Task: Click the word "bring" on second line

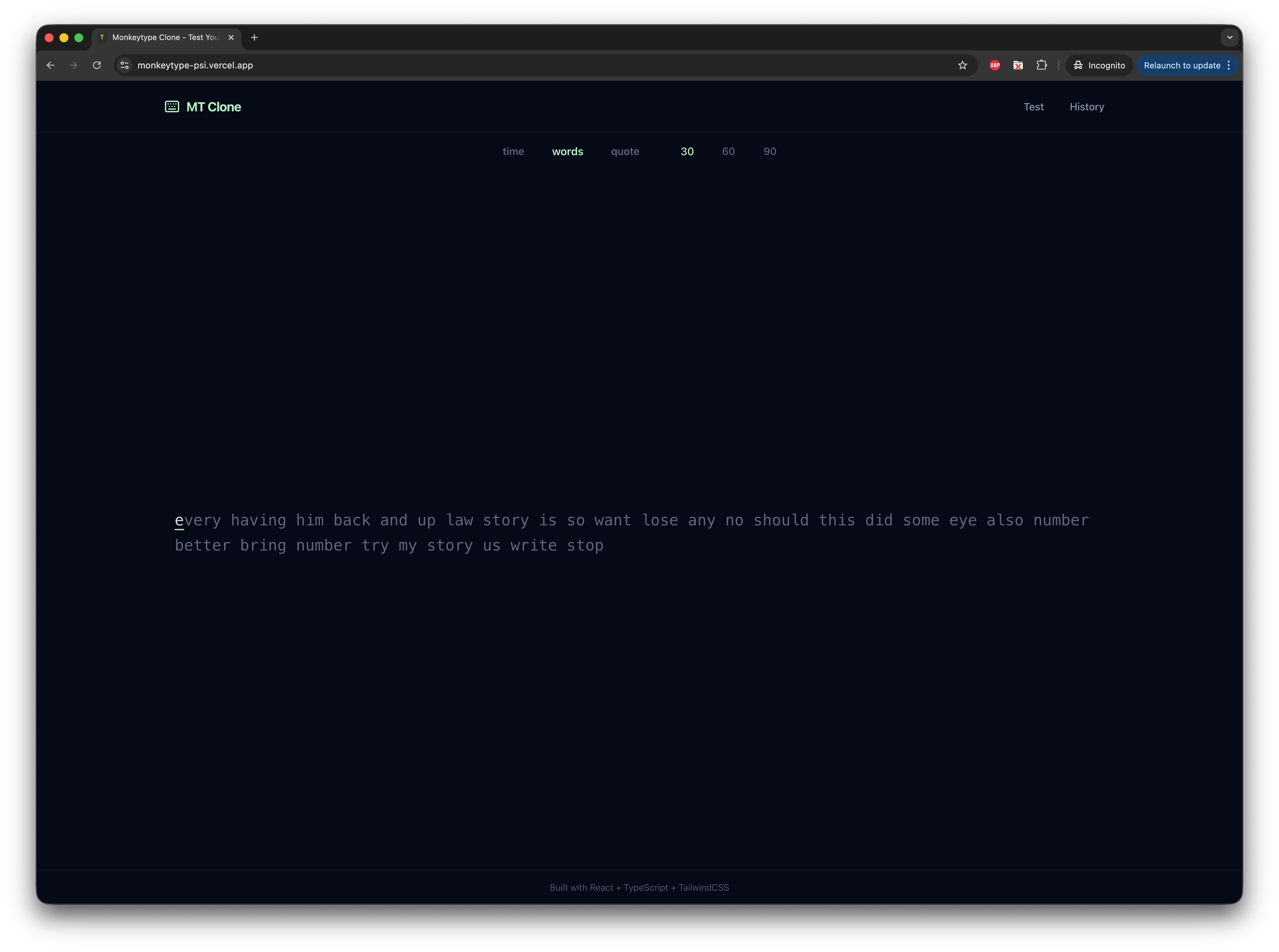Action: point(263,546)
